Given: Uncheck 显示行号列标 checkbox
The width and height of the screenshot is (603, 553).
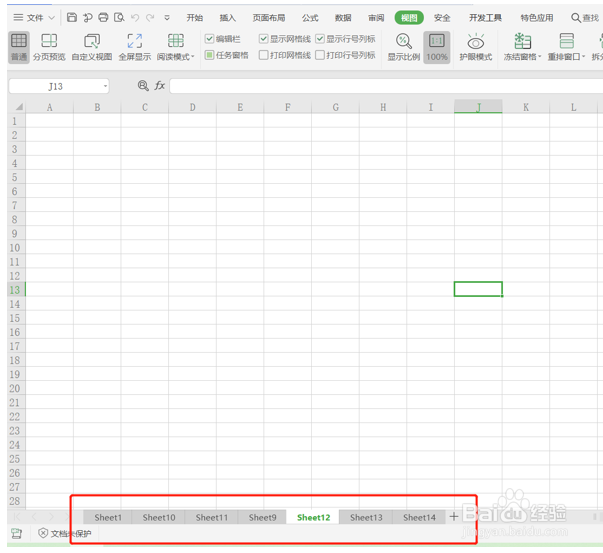Looking at the screenshot, I should tap(320, 39).
